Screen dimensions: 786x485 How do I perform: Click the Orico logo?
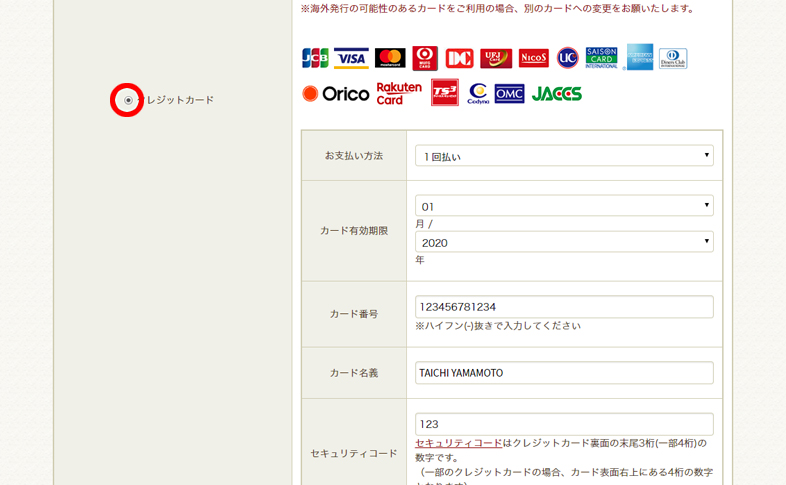point(335,94)
